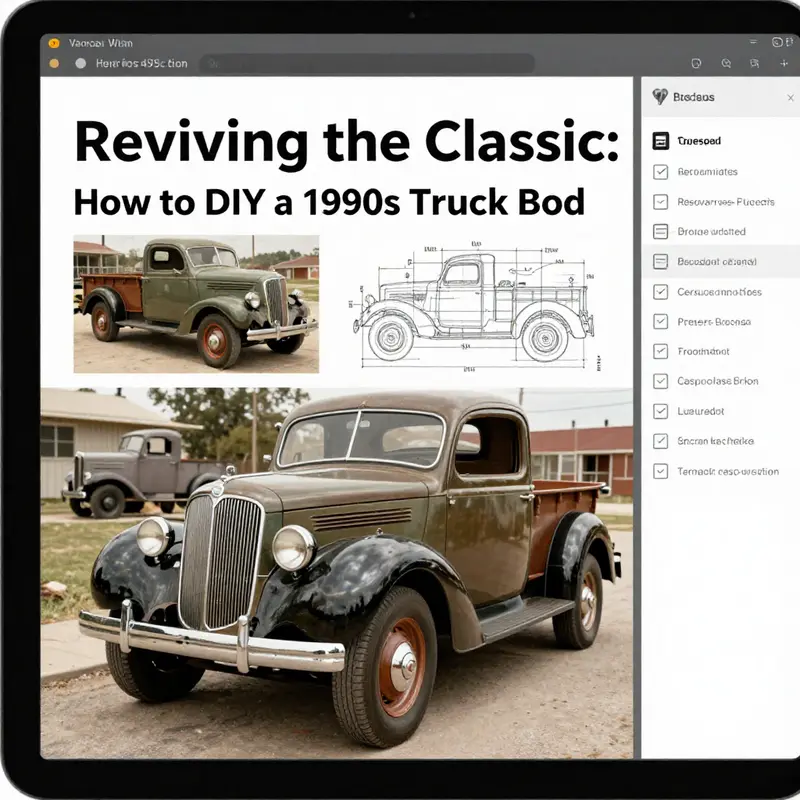
Task: Click the gray circle left of the address text
Action: click(x=81, y=63)
